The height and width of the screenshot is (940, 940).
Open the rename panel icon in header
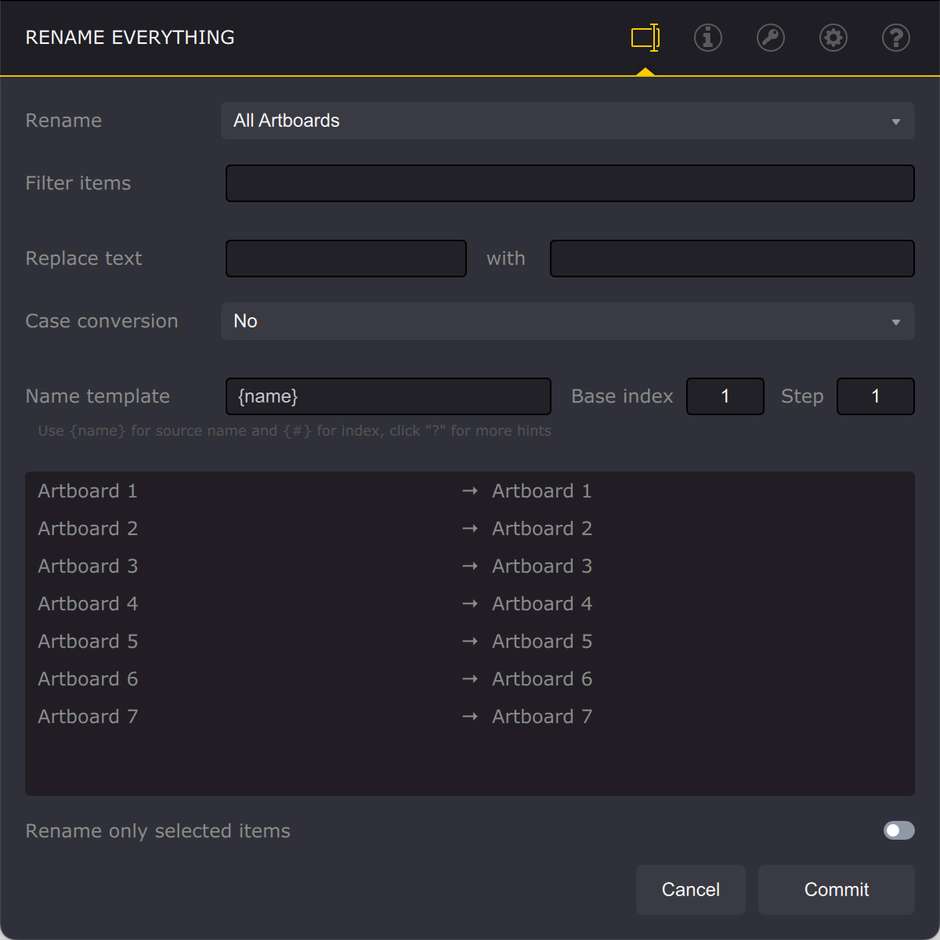pos(645,37)
